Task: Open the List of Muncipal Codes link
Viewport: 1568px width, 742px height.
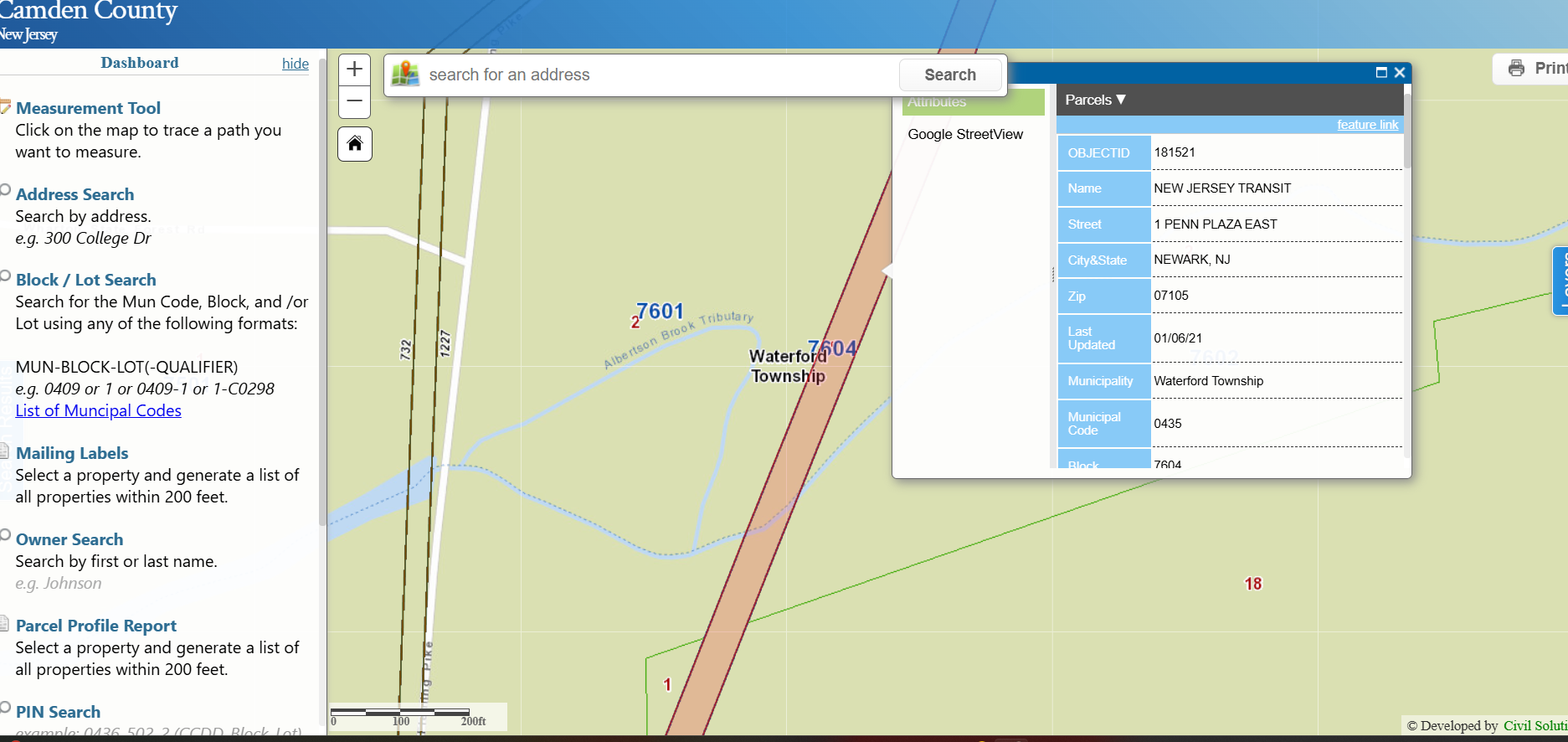Action: point(98,410)
